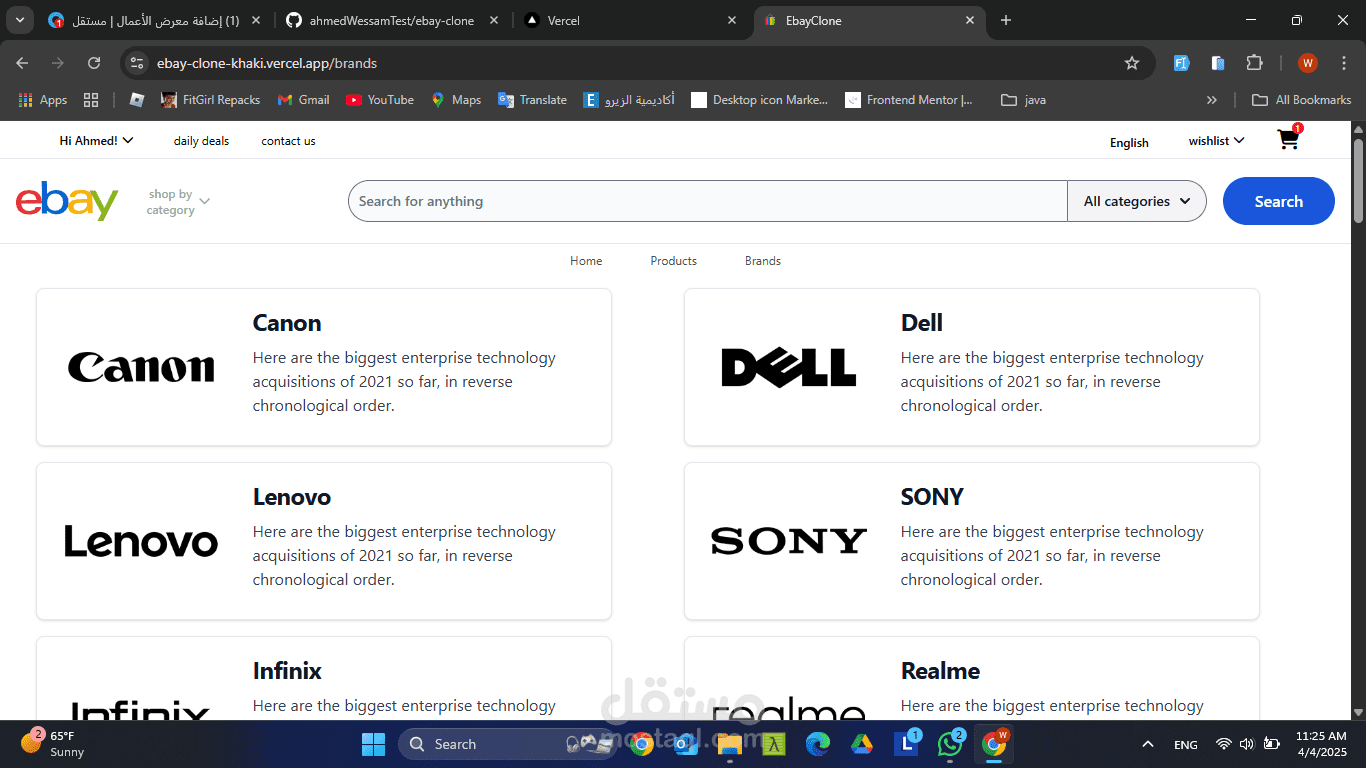The image size is (1366, 768).
Task: Open the java bookmarks folder
Action: click(x=1024, y=100)
